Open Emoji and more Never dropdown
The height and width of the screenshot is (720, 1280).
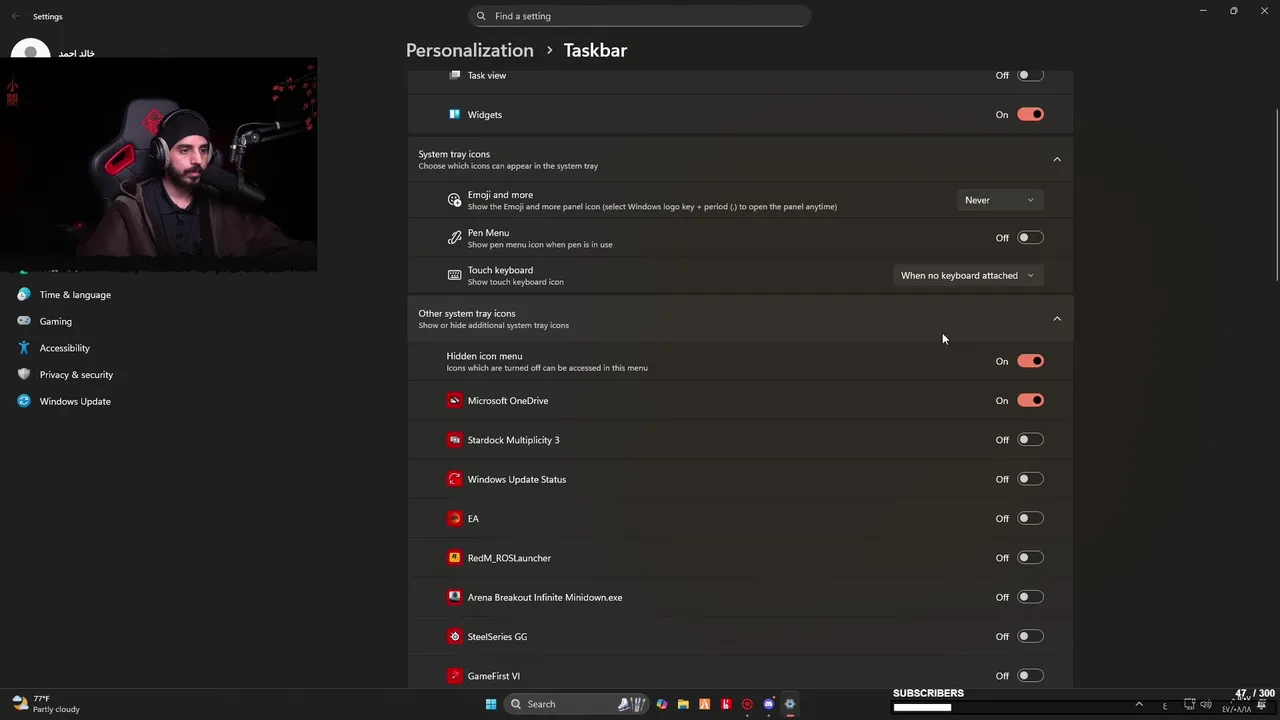(x=1000, y=200)
